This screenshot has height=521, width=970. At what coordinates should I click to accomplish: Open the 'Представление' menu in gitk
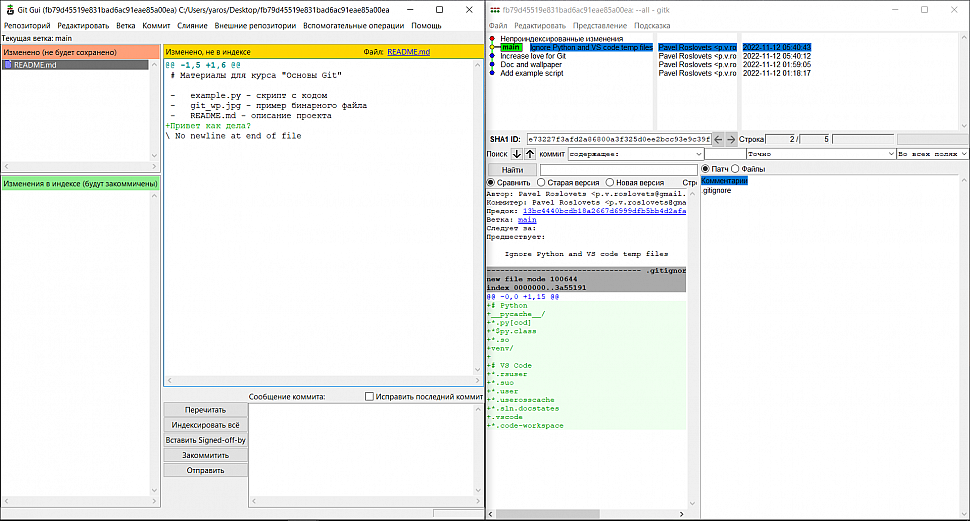(x=600, y=25)
